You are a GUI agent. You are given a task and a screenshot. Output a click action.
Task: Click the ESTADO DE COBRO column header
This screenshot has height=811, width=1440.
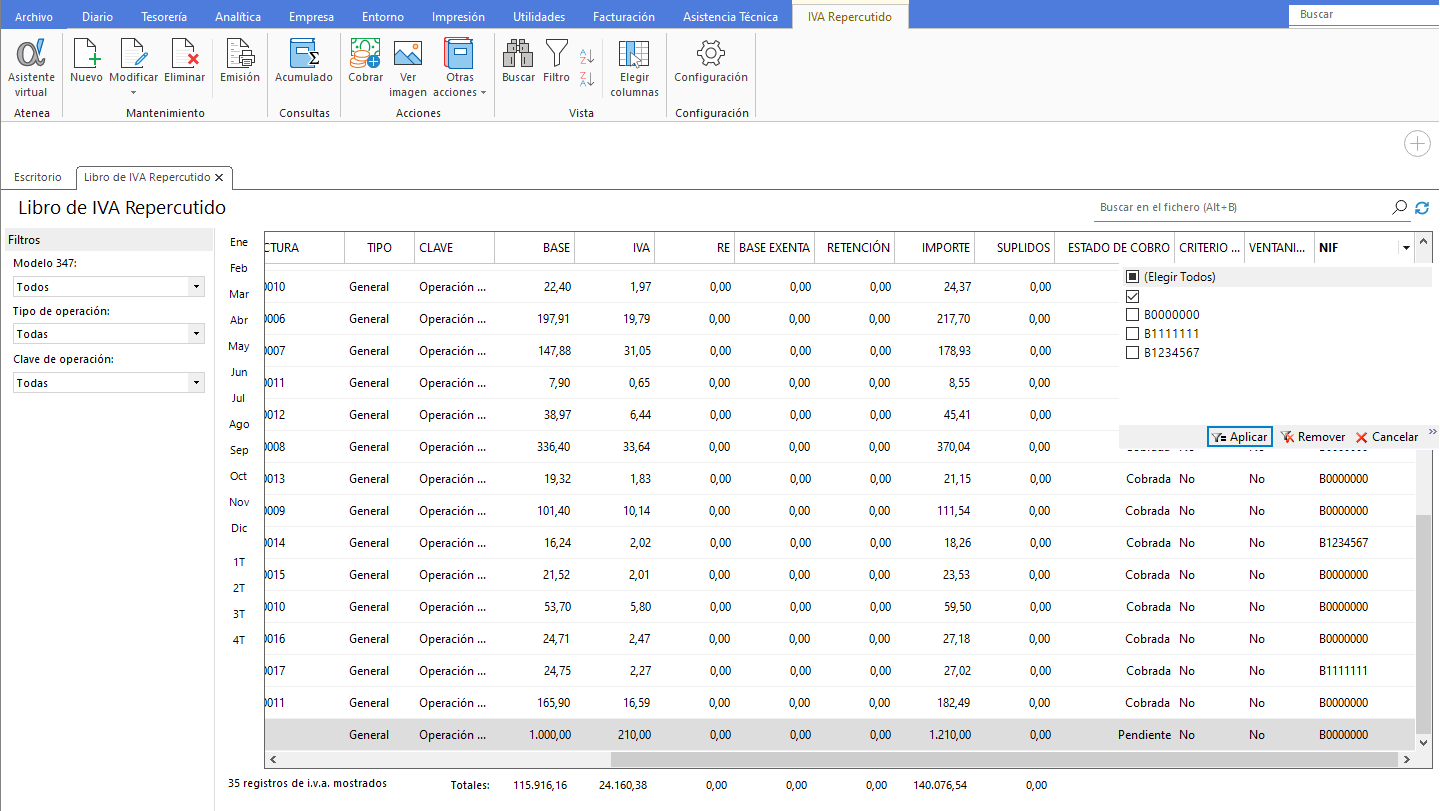pos(1115,248)
